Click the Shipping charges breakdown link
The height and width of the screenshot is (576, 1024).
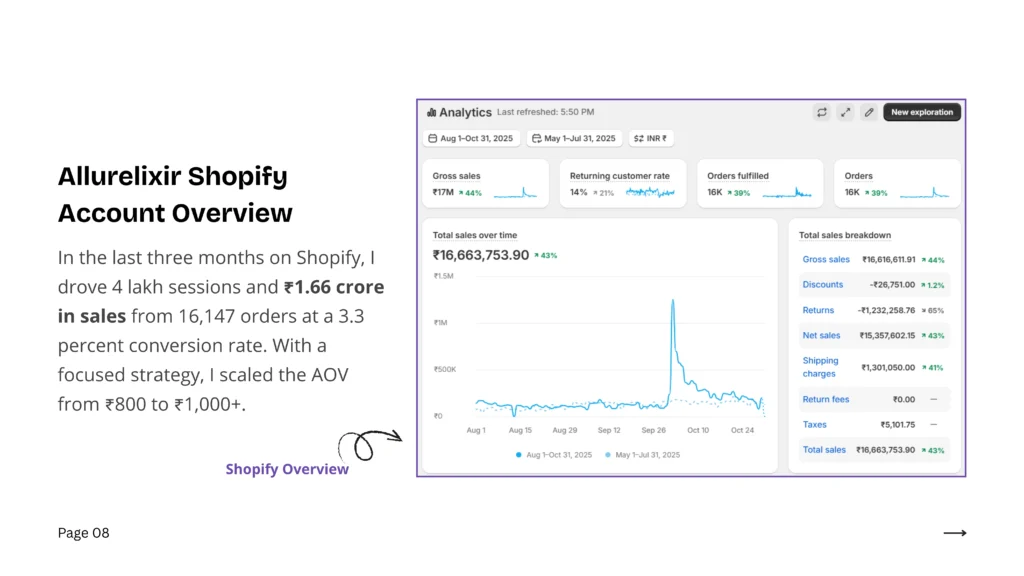(x=820, y=367)
